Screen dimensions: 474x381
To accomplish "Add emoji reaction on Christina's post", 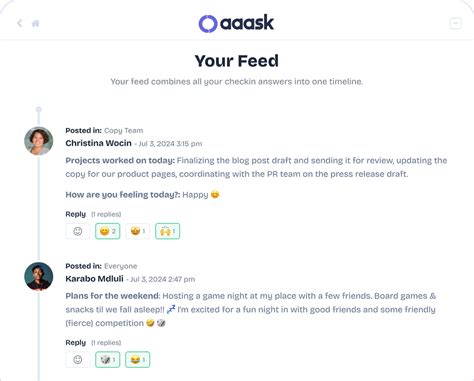I will pos(78,231).
